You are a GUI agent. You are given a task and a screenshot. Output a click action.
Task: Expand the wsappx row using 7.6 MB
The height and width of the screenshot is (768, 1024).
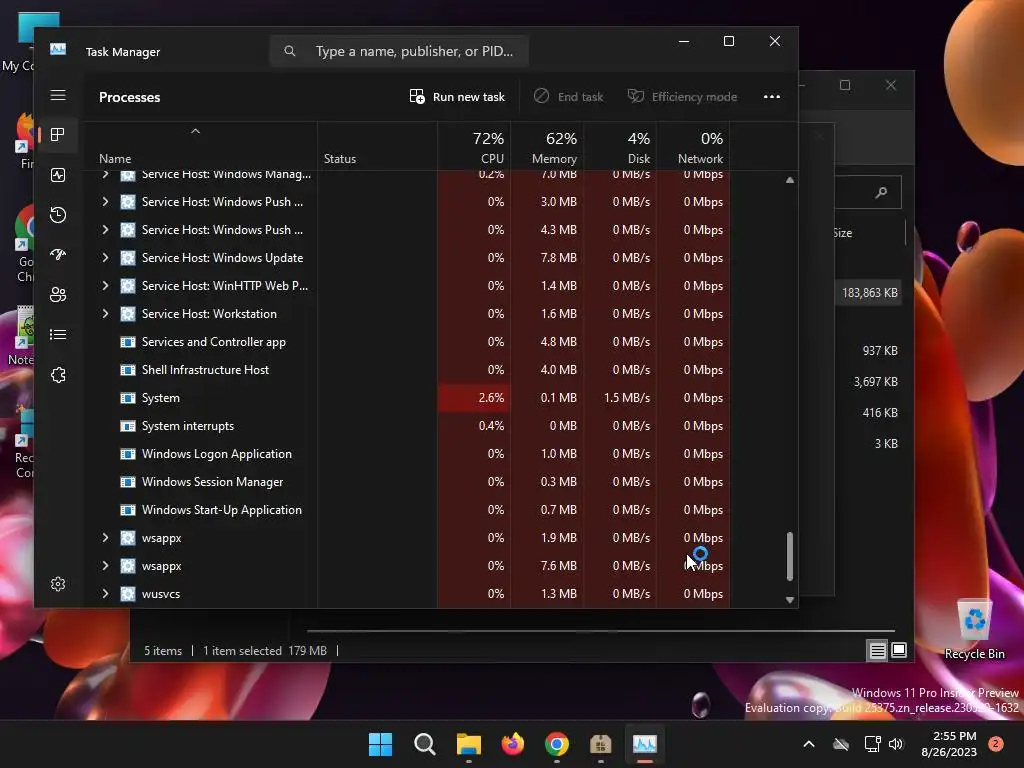(x=105, y=566)
